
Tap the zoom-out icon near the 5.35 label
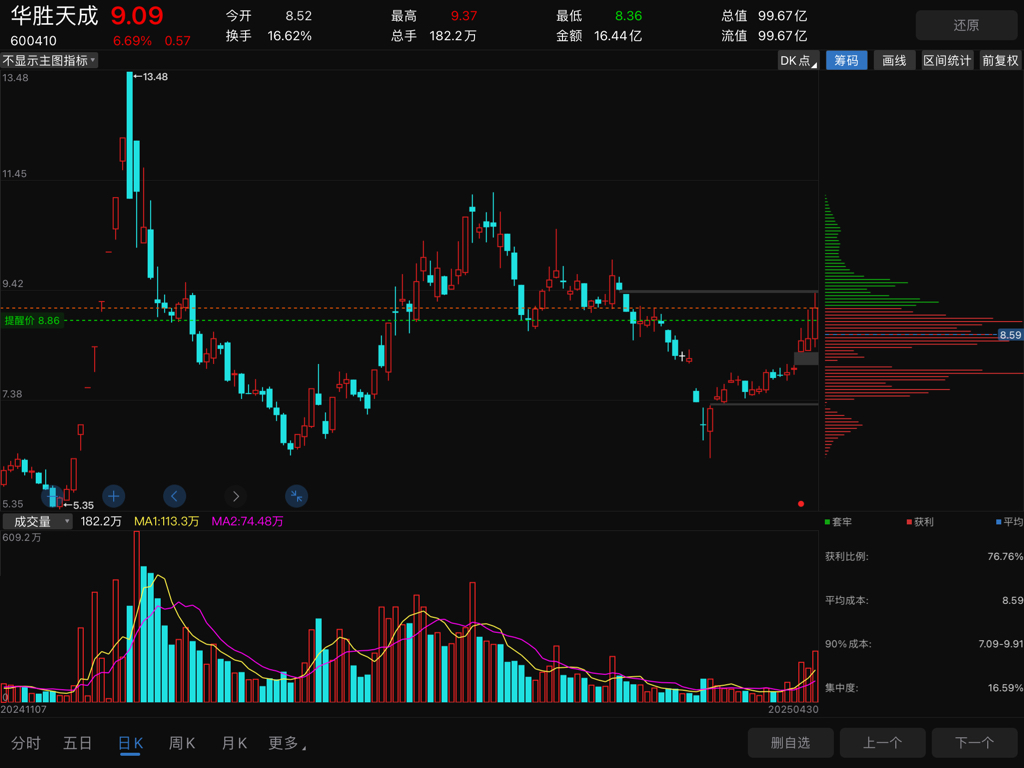52,496
